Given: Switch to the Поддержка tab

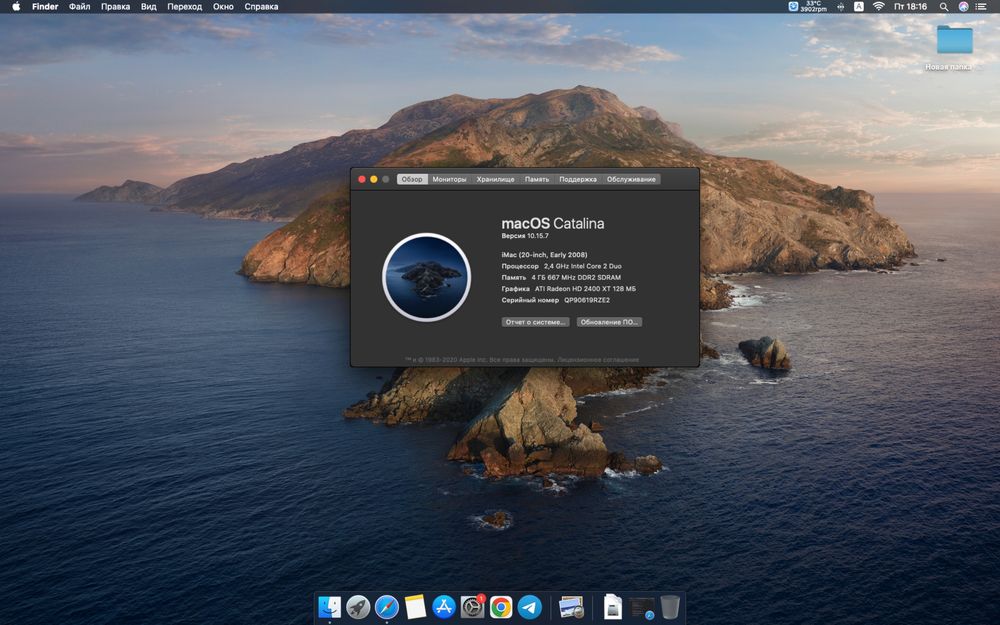Looking at the screenshot, I should coord(578,179).
